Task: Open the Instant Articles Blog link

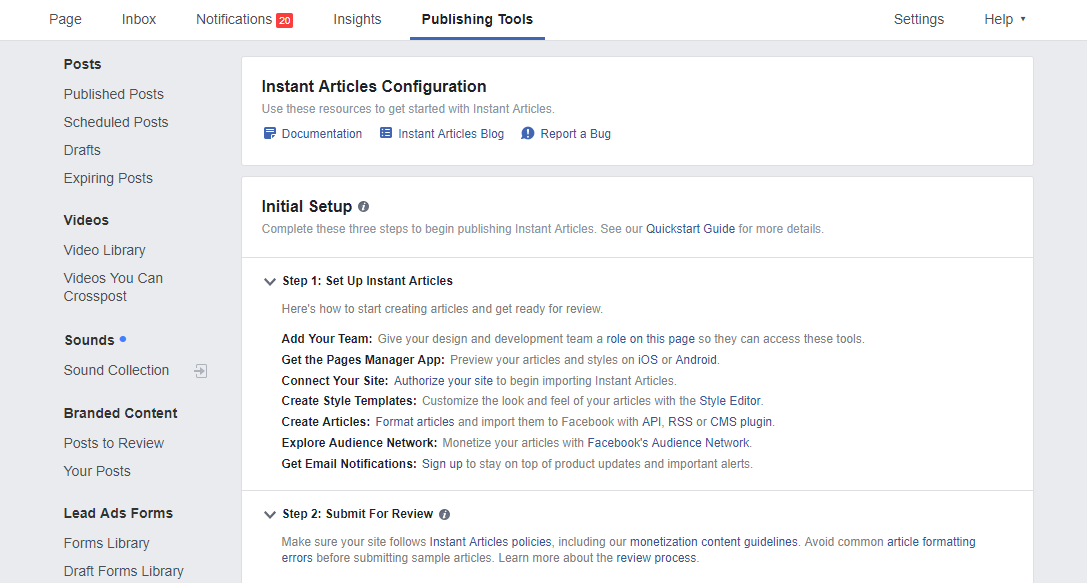Action: (451, 134)
